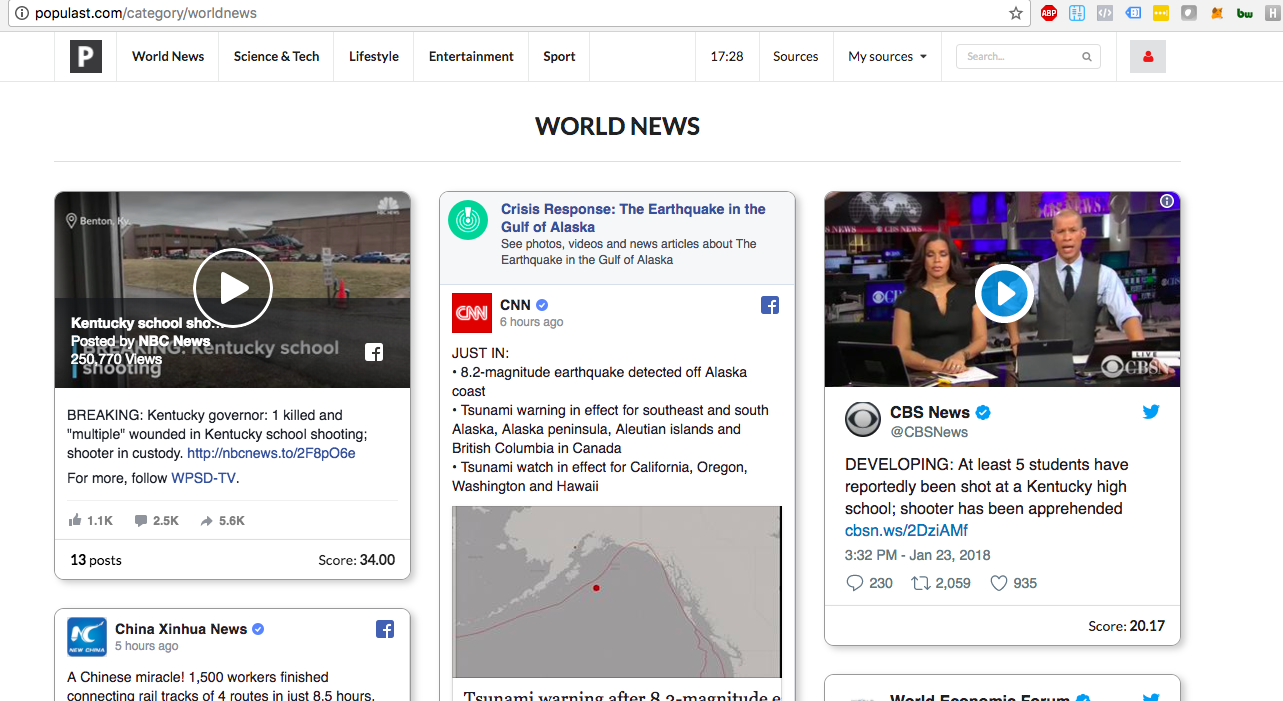Open the red user account icon
Screen dimensions: 1283x701
[1148, 57]
